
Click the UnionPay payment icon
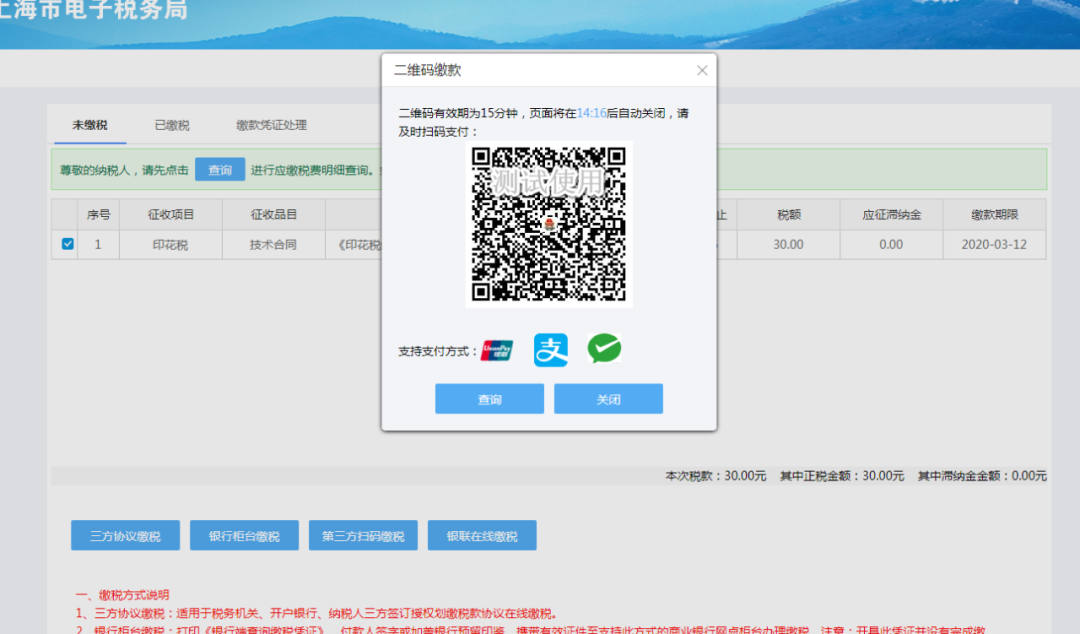click(x=497, y=351)
